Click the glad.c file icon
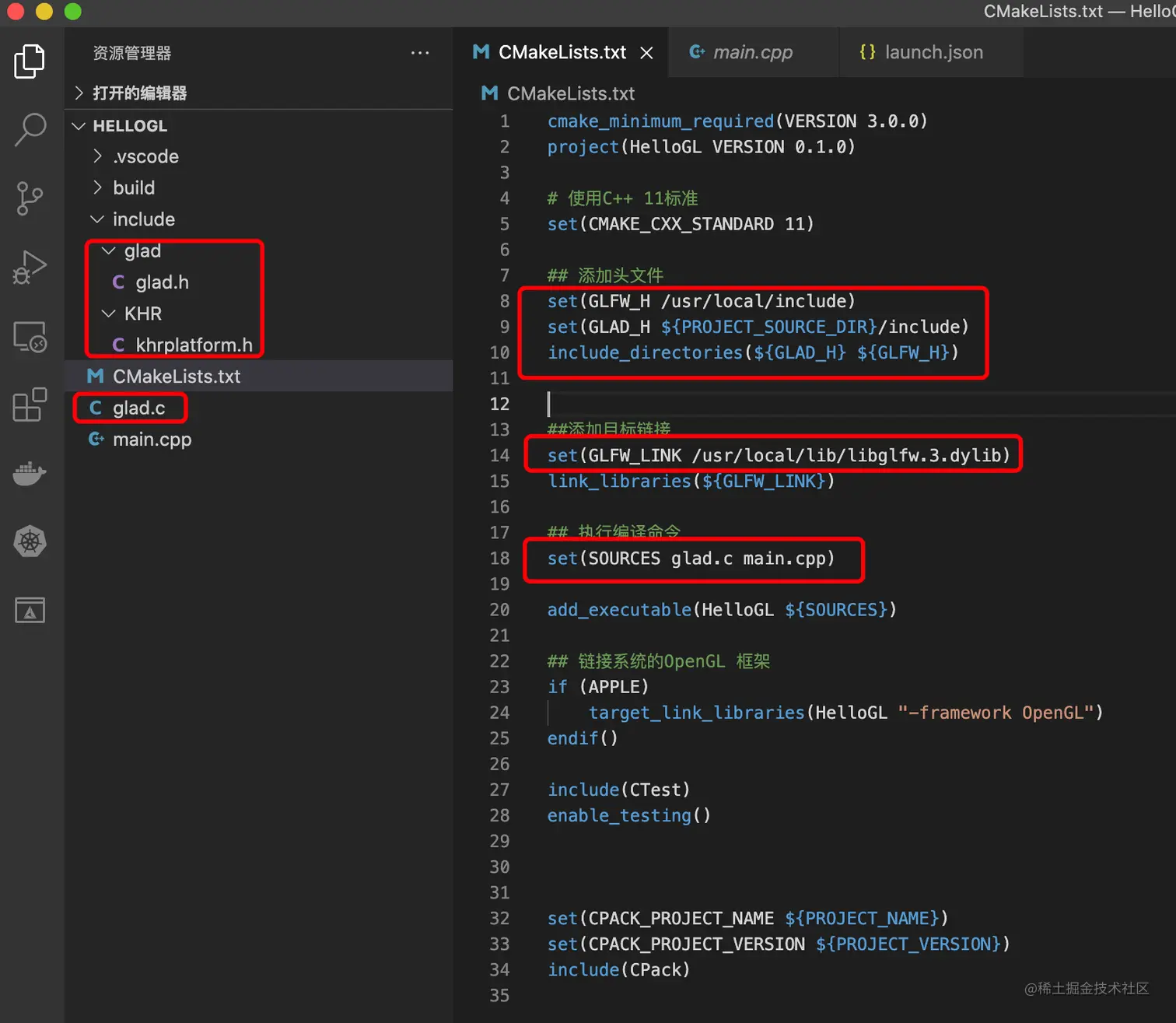 pos(96,408)
